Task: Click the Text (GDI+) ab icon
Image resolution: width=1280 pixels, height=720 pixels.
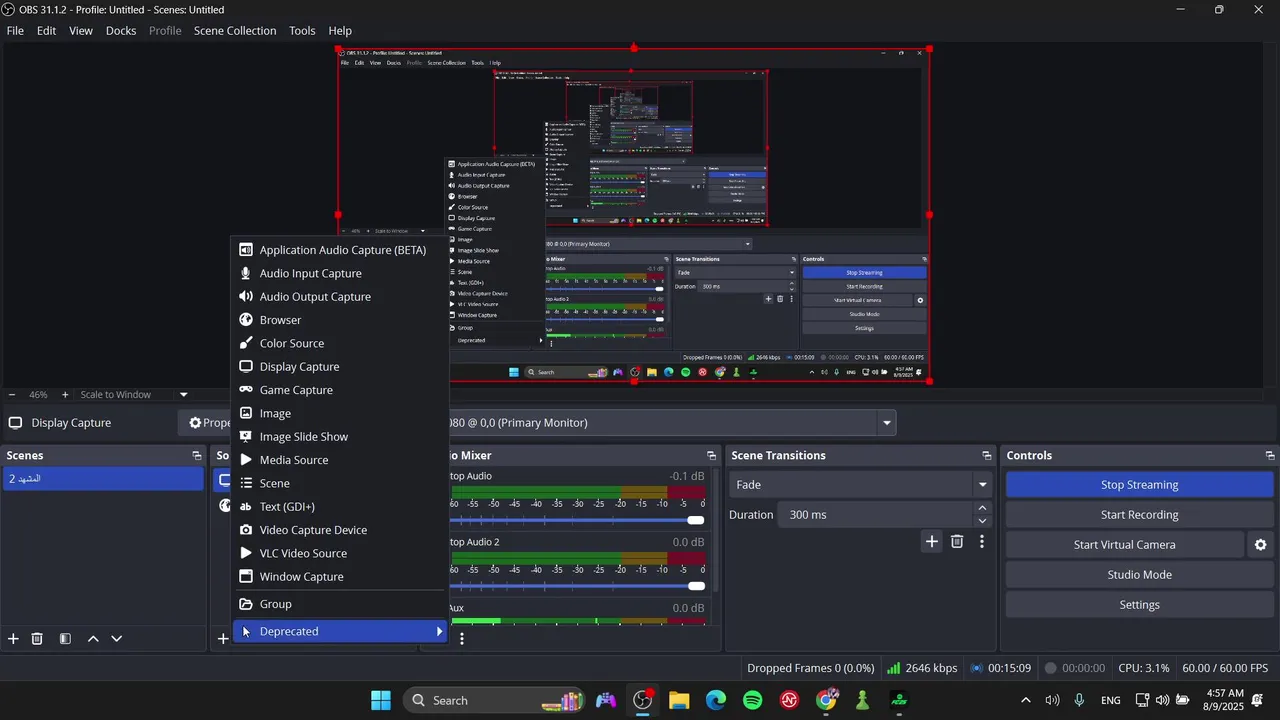Action: point(246,507)
